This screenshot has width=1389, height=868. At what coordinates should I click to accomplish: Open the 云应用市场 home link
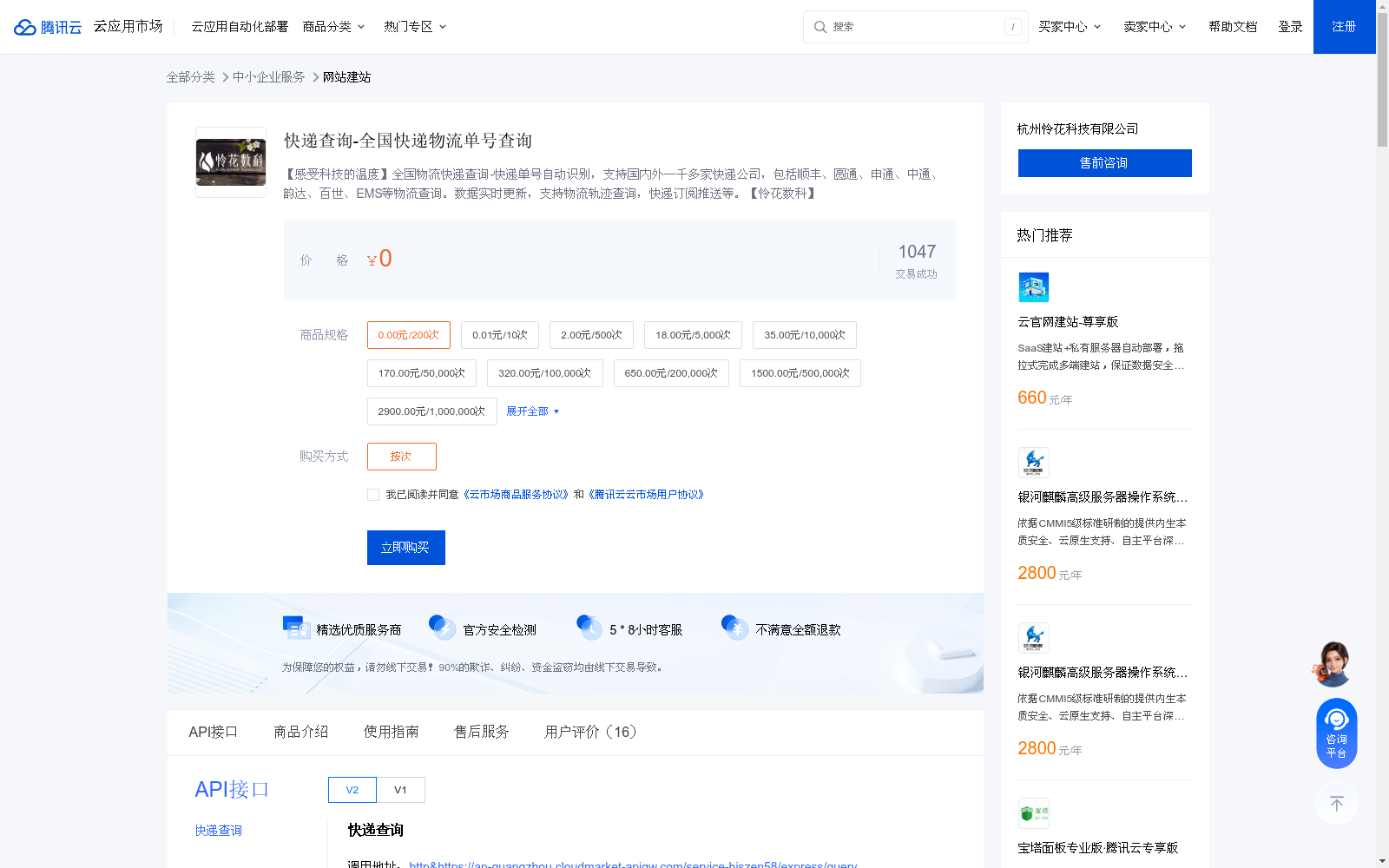pyautogui.click(x=128, y=27)
